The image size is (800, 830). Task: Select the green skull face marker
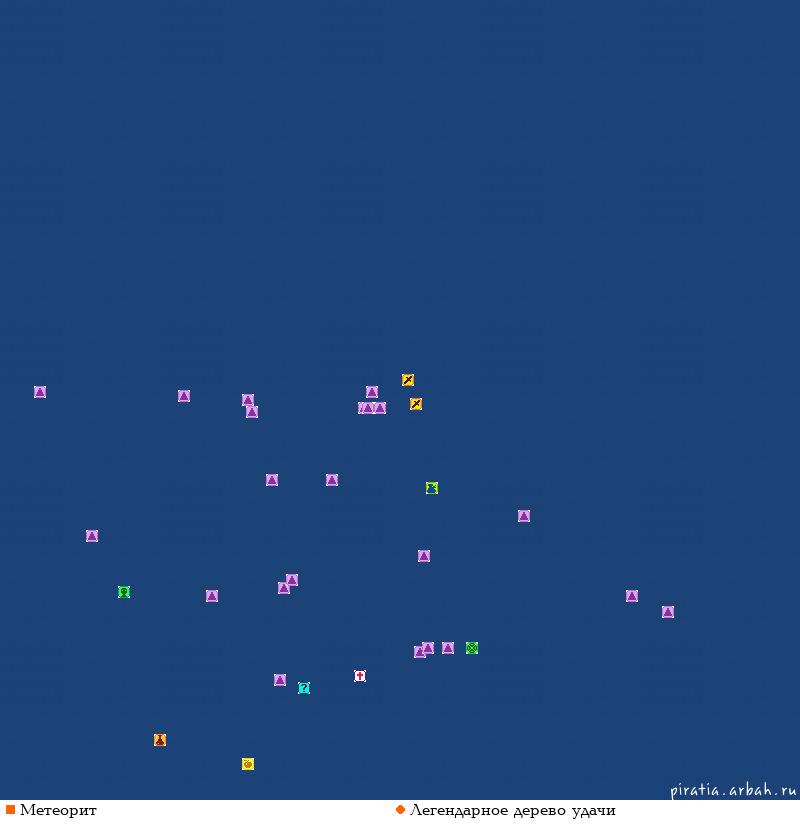pyautogui.click(x=124, y=592)
